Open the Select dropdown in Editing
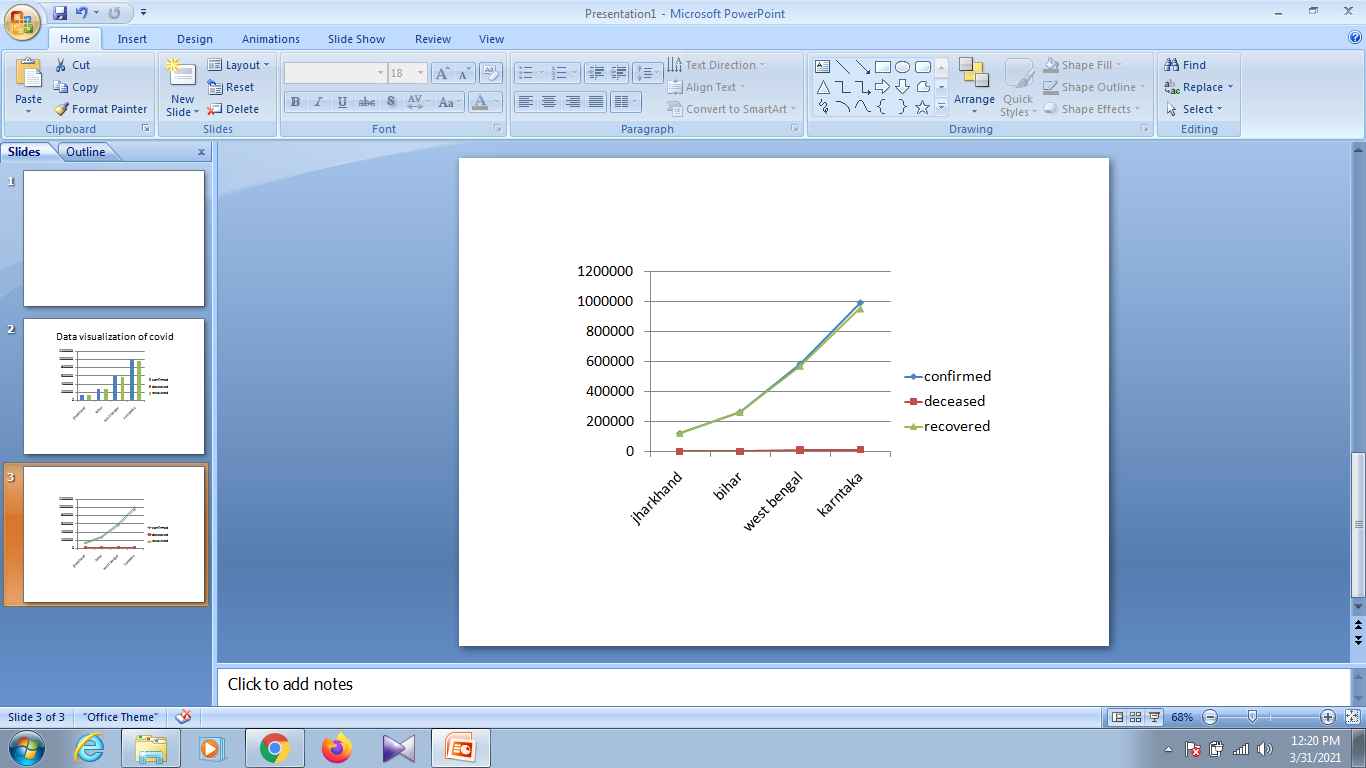 pos(1194,109)
